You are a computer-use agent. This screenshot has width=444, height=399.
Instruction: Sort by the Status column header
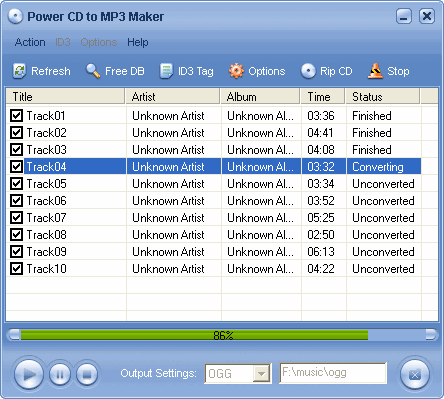coord(383,97)
